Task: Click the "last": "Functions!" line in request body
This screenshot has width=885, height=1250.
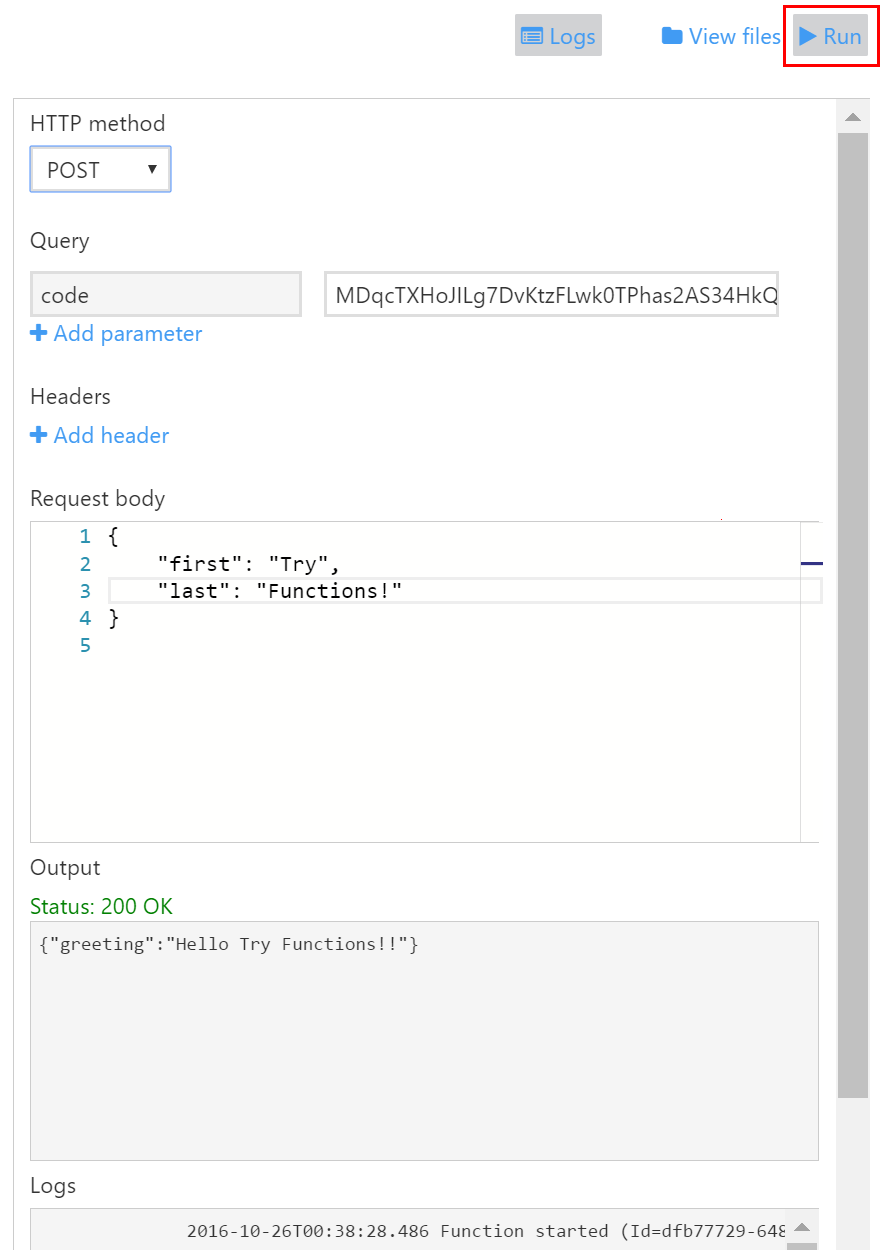Action: (x=279, y=591)
